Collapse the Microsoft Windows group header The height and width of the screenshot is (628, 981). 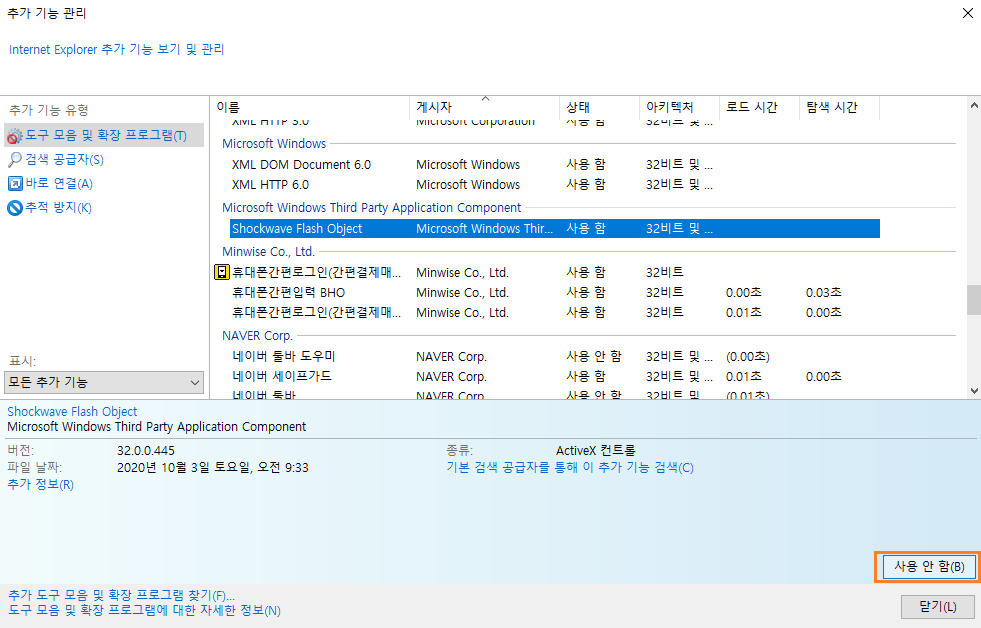[274, 143]
